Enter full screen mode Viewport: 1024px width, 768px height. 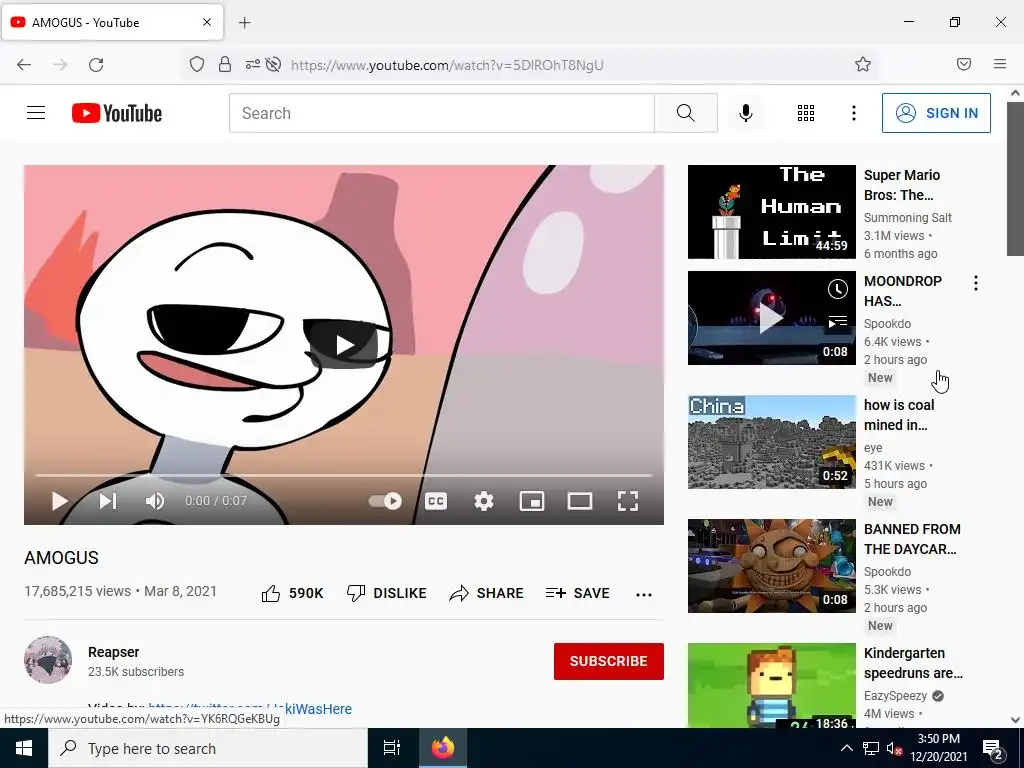(x=628, y=501)
